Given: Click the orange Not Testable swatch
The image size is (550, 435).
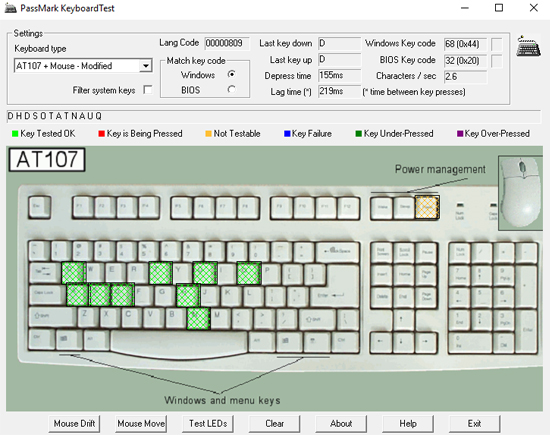Looking at the screenshot, I should pyautogui.click(x=208, y=134).
